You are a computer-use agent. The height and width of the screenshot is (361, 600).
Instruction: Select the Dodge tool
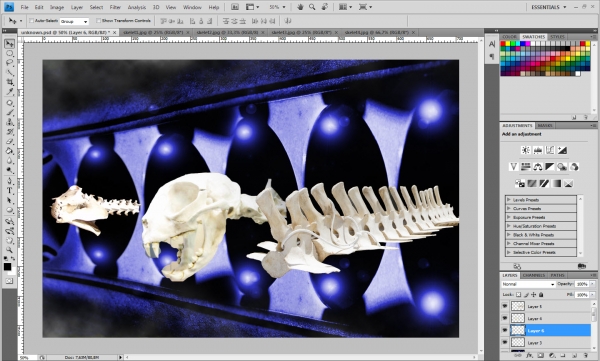click(10, 170)
